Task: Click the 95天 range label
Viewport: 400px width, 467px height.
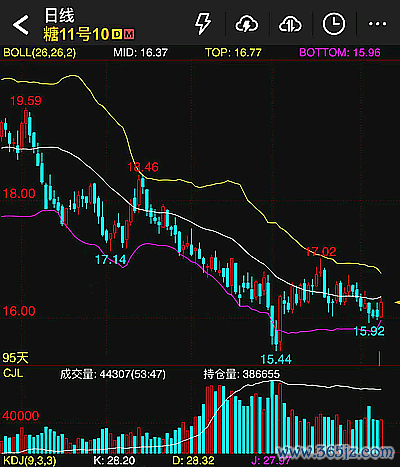Action: 15,358
